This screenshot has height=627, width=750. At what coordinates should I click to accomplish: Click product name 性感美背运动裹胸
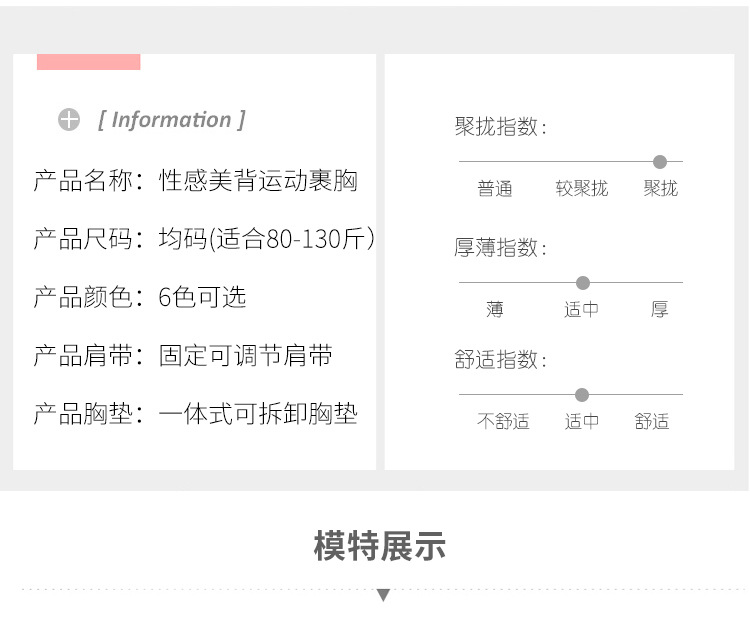coord(258,181)
